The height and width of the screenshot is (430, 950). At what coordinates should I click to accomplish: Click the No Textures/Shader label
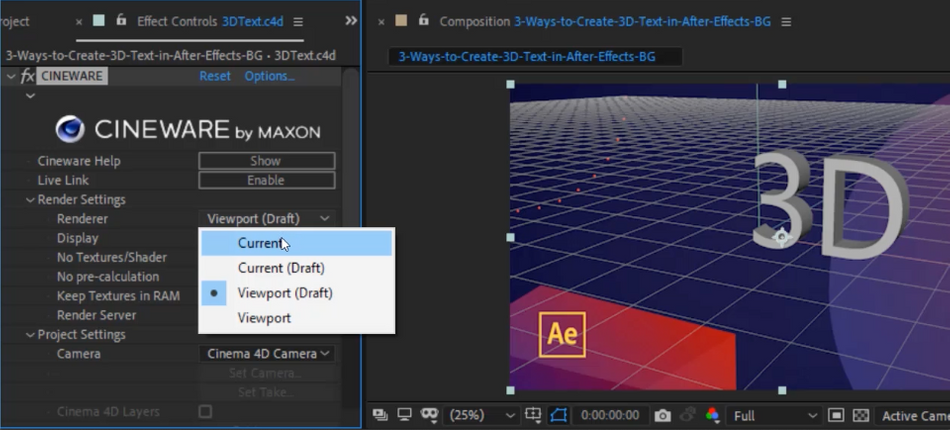[x=111, y=257]
